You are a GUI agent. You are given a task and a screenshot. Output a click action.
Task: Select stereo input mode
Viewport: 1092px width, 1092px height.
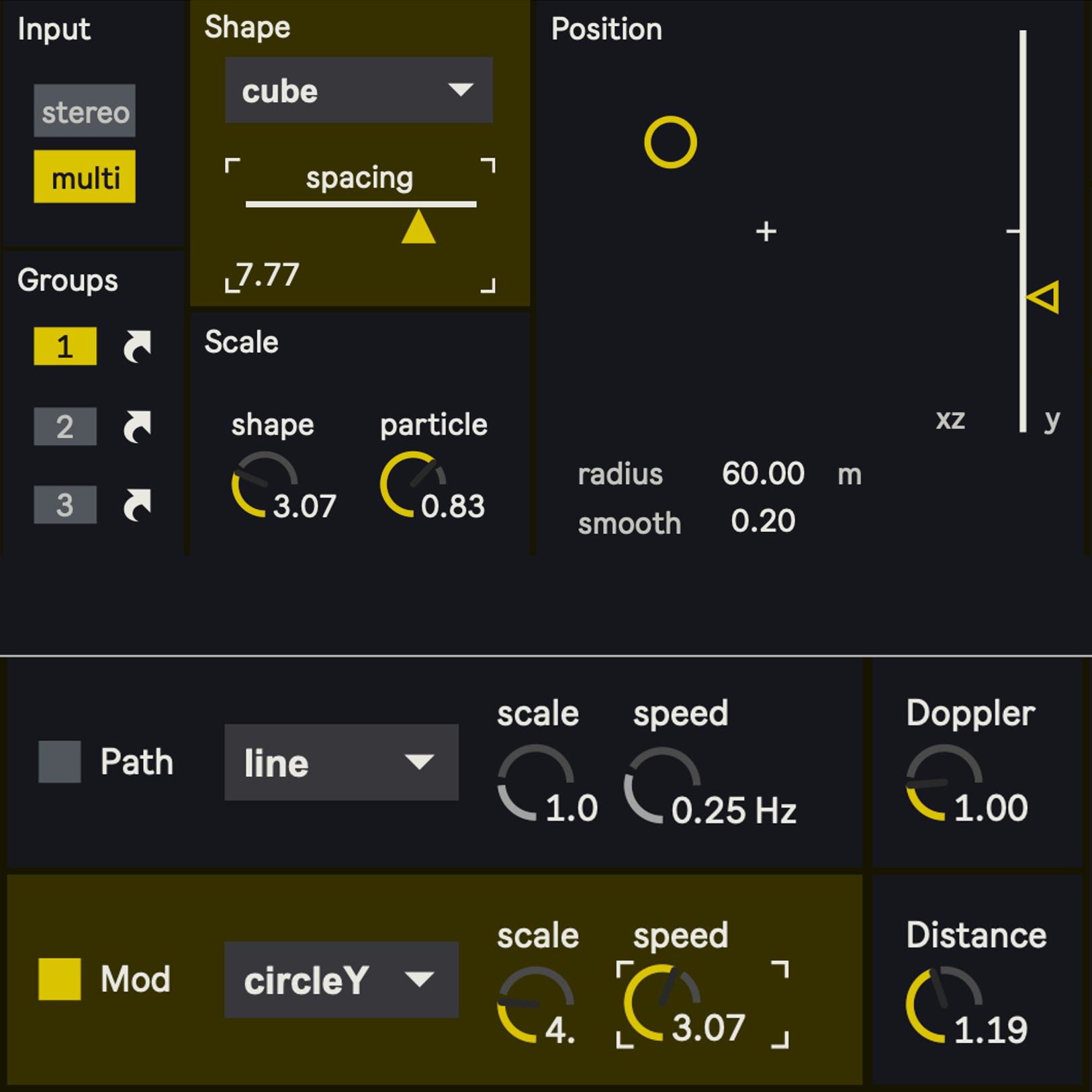coord(85,111)
